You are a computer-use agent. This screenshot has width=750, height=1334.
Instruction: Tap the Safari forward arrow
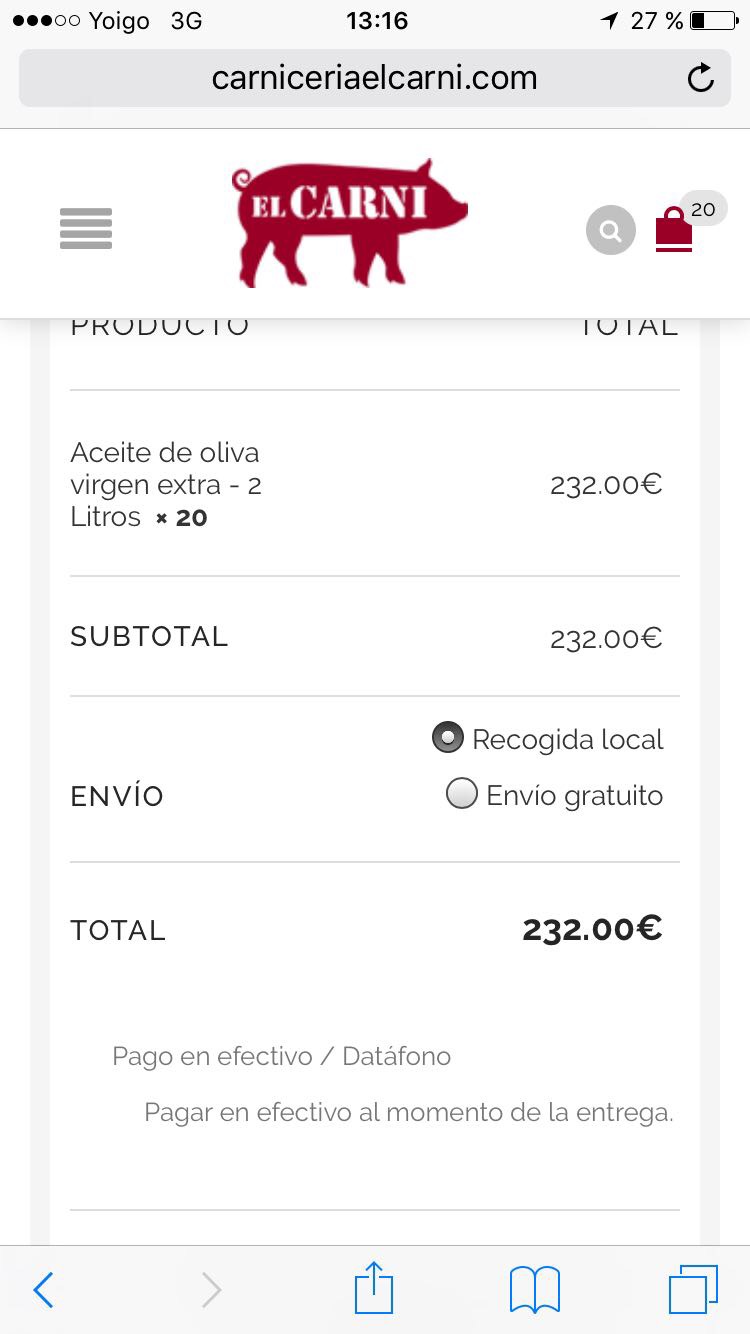pyautogui.click(x=211, y=1290)
